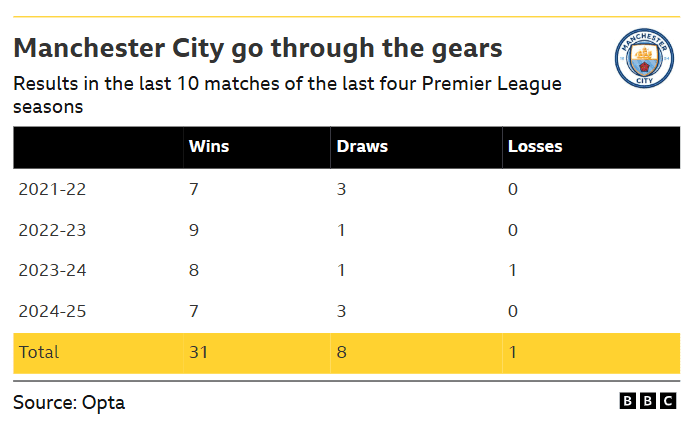Click the Source: Opta text
Image resolution: width=688 pixels, height=432 pixels.
(69, 402)
